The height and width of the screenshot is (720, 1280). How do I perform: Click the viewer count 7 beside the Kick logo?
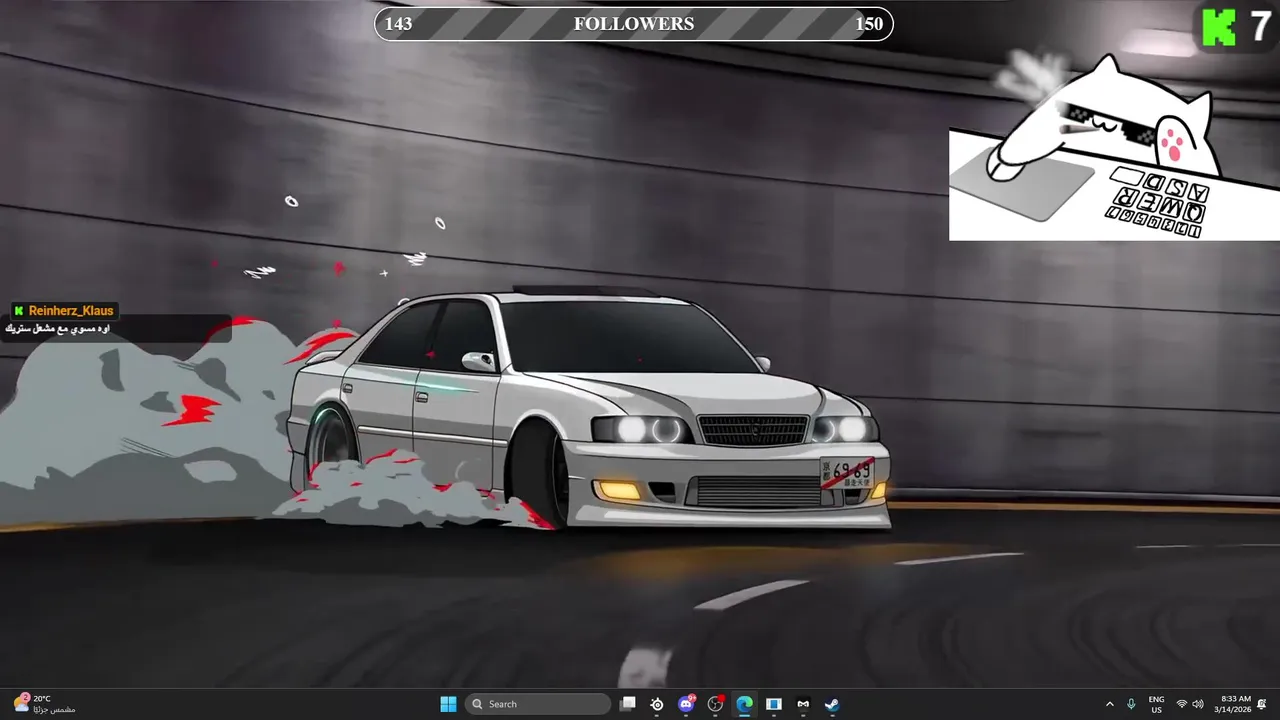1260,27
